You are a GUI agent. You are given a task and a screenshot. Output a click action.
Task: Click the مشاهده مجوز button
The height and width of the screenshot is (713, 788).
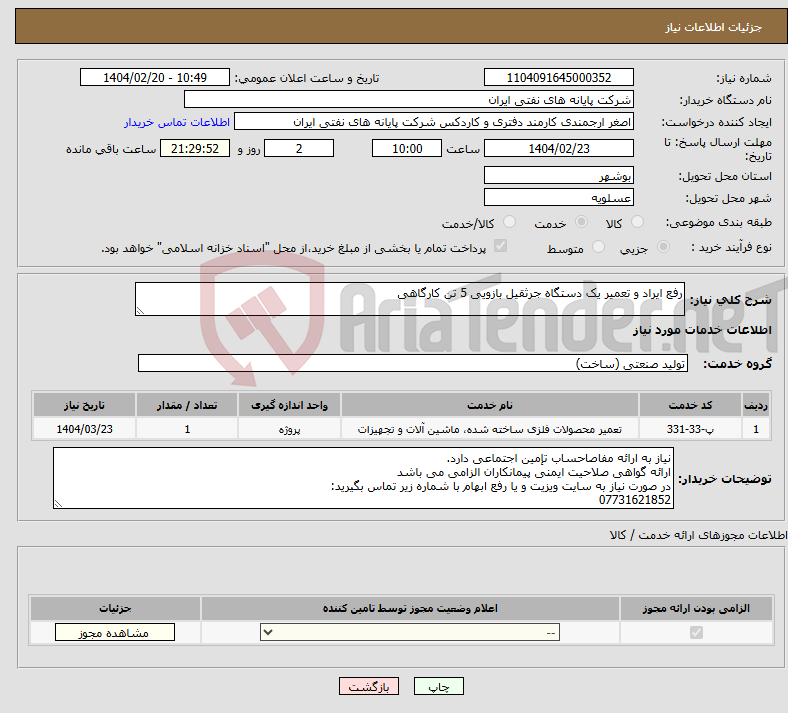pyautogui.click(x=115, y=632)
